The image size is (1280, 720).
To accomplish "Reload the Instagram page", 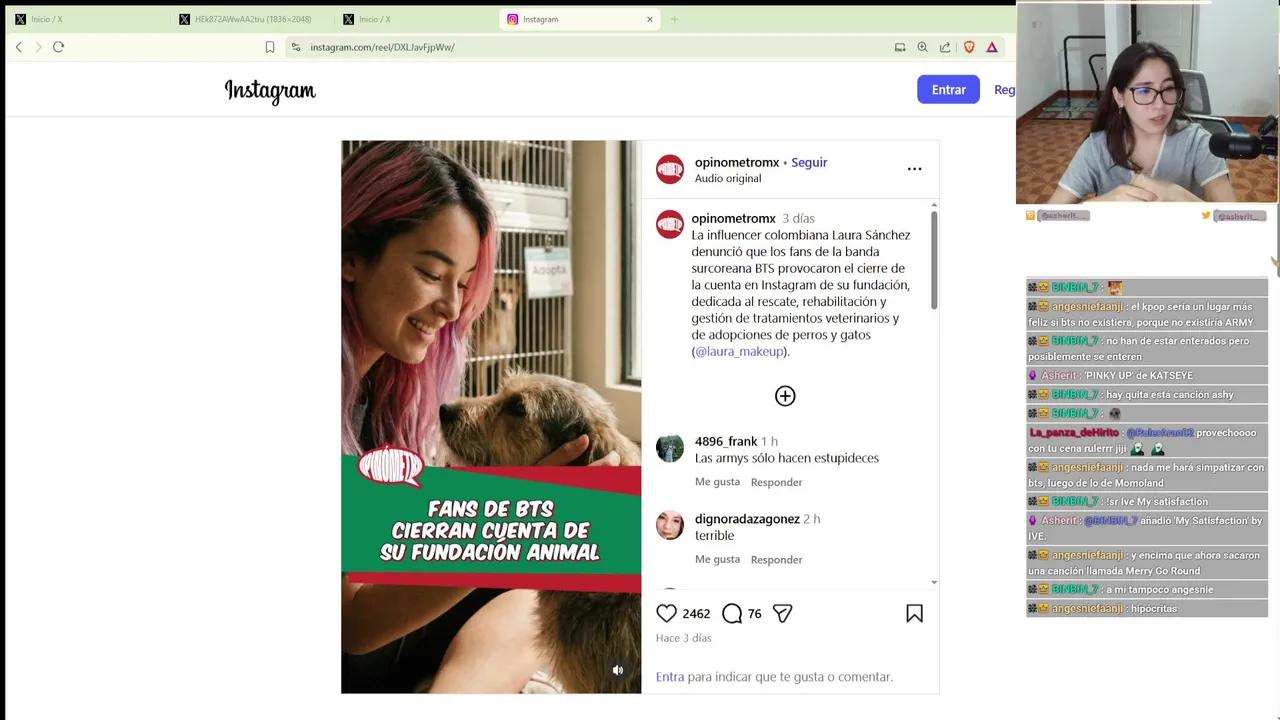I will tap(58, 47).
